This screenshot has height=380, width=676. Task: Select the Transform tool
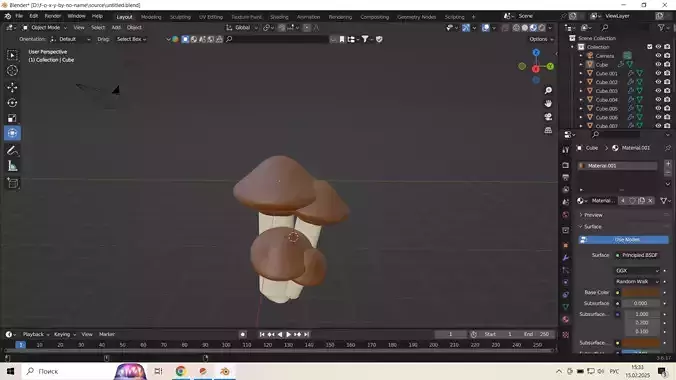[12, 133]
